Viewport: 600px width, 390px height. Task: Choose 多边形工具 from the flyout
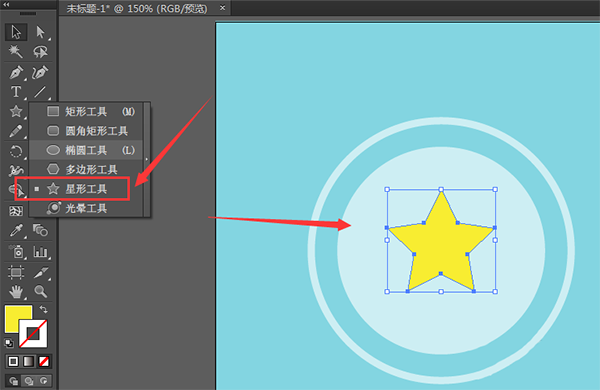pos(86,170)
